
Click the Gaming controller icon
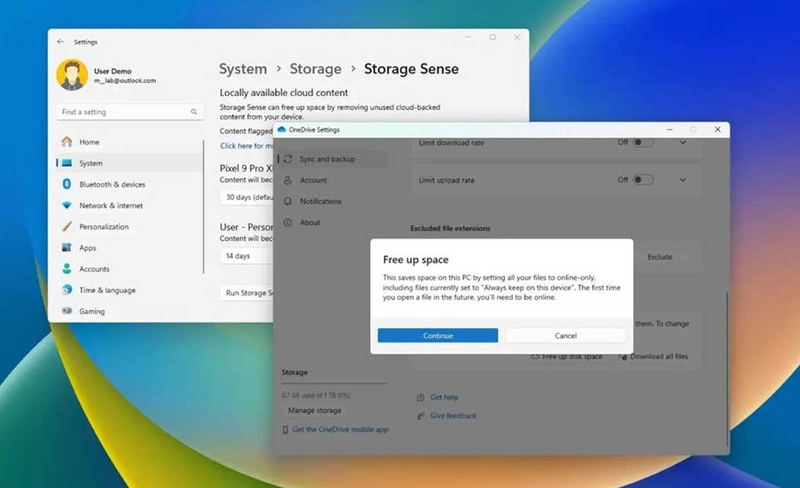pos(67,310)
